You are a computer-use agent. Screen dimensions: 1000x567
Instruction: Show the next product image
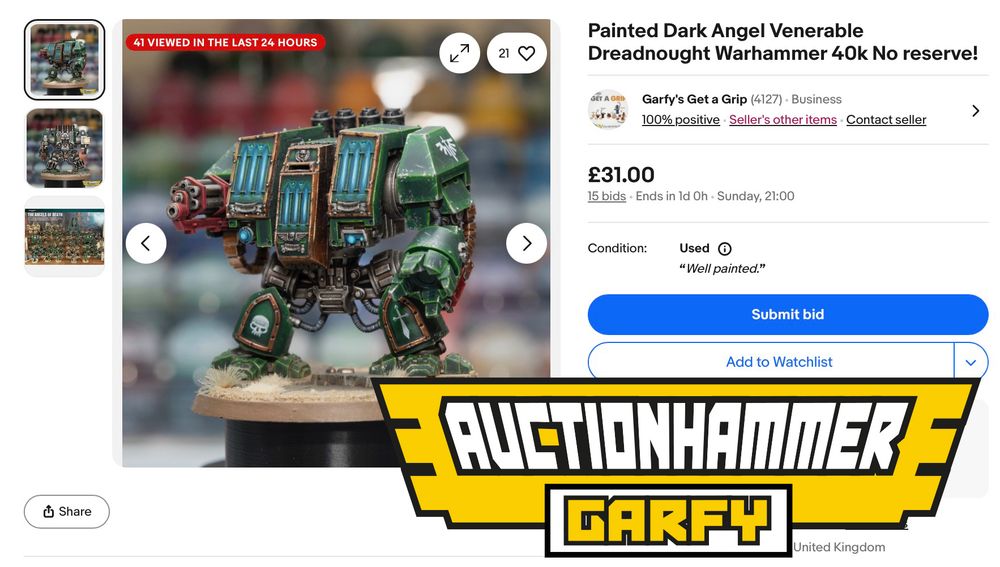click(526, 243)
